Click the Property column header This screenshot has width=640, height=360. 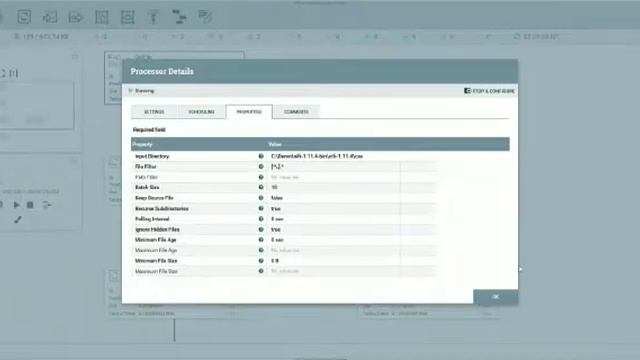coord(142,144)
